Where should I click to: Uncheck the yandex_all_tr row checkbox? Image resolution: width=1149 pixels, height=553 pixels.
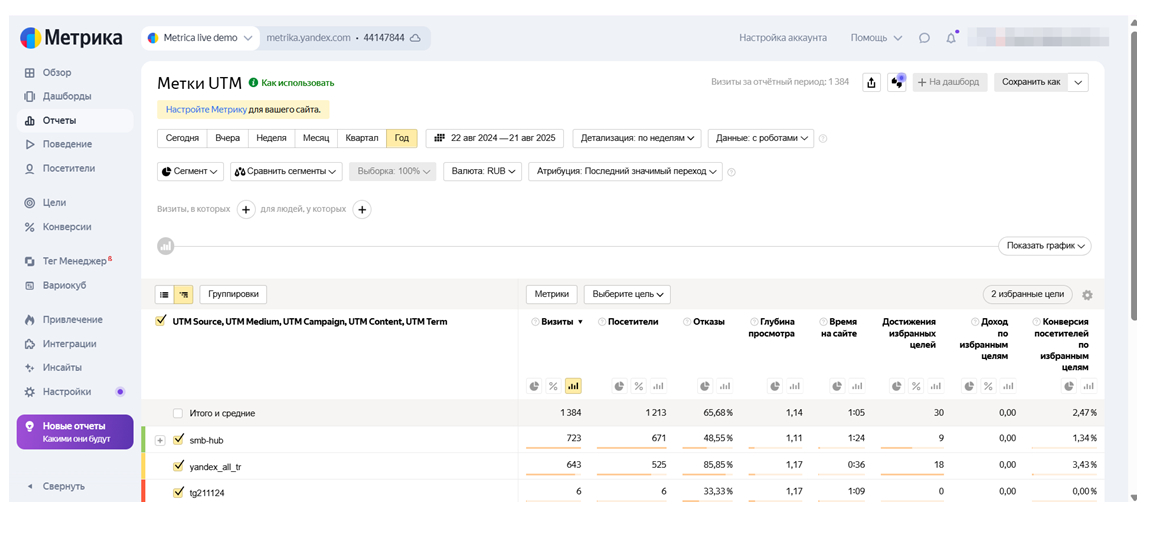coord(179,465)
